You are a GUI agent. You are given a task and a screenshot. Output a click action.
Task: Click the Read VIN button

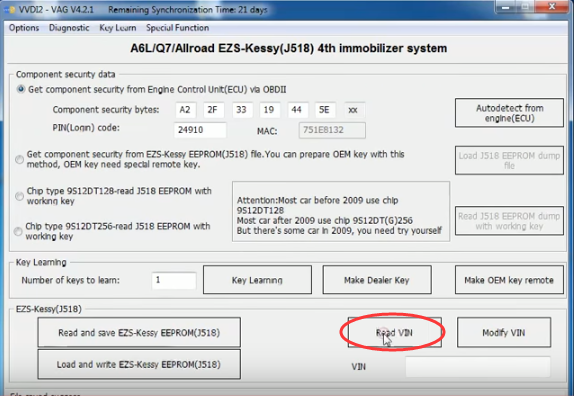click(x=395, y=332)
